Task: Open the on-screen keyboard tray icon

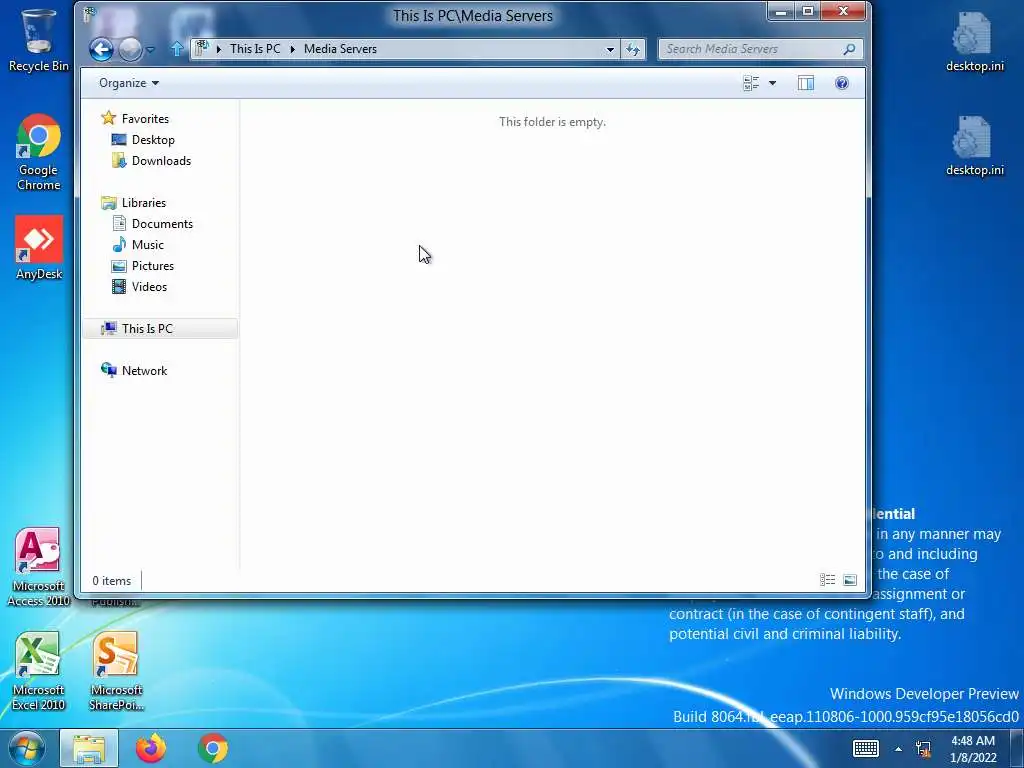Action: (x=866, y=748)
